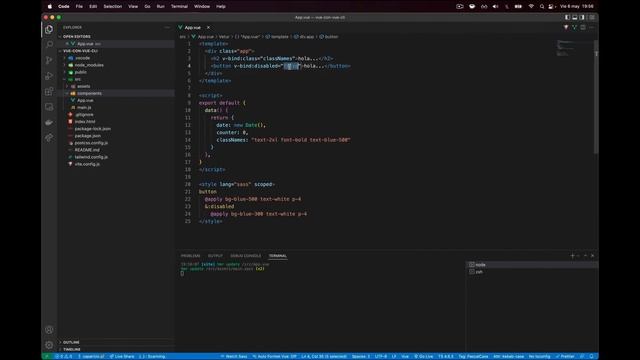The image size is (640, 360).
Task: Expand the node_modules folder
Action: [x=89, y=65]
